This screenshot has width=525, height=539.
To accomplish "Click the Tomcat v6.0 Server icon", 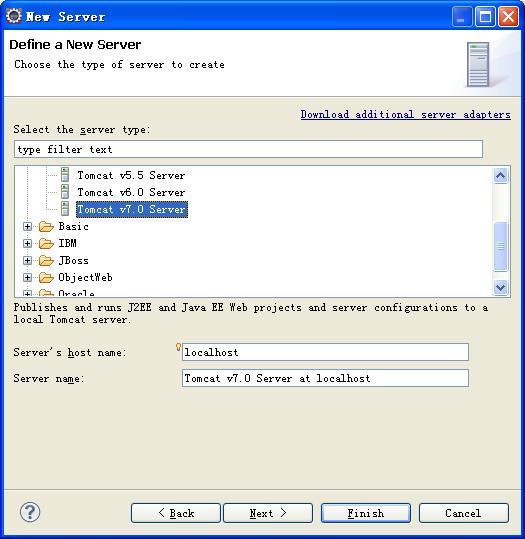I will [x=65, y=192].
